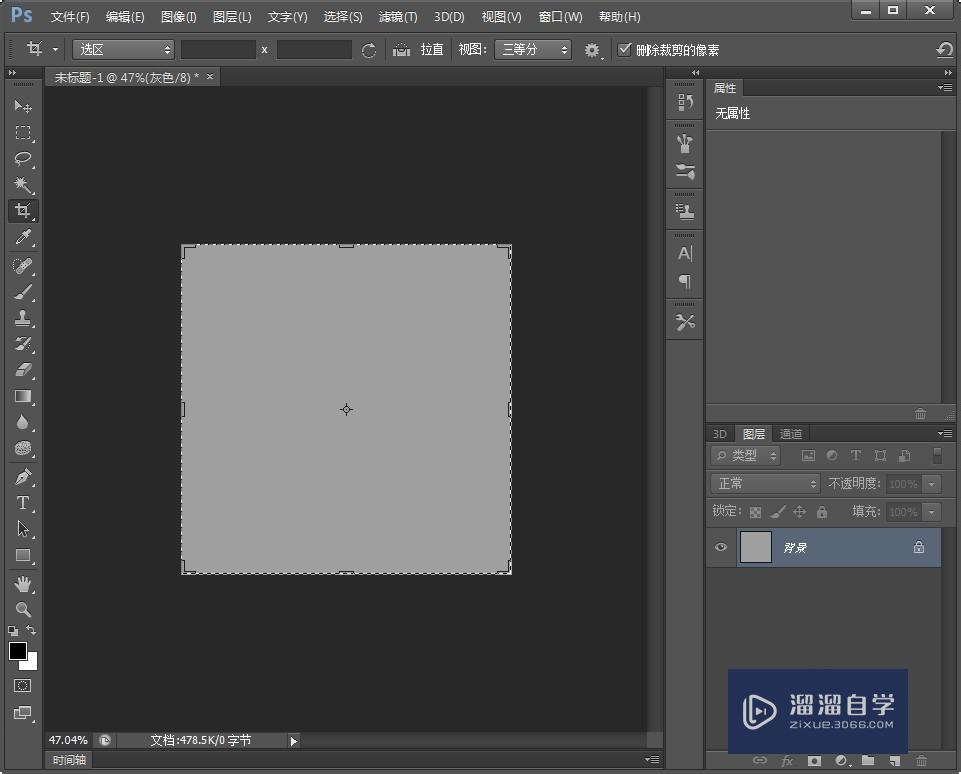
Task: Hide the 背景 layer visibility
Action: tap(720, 547)
